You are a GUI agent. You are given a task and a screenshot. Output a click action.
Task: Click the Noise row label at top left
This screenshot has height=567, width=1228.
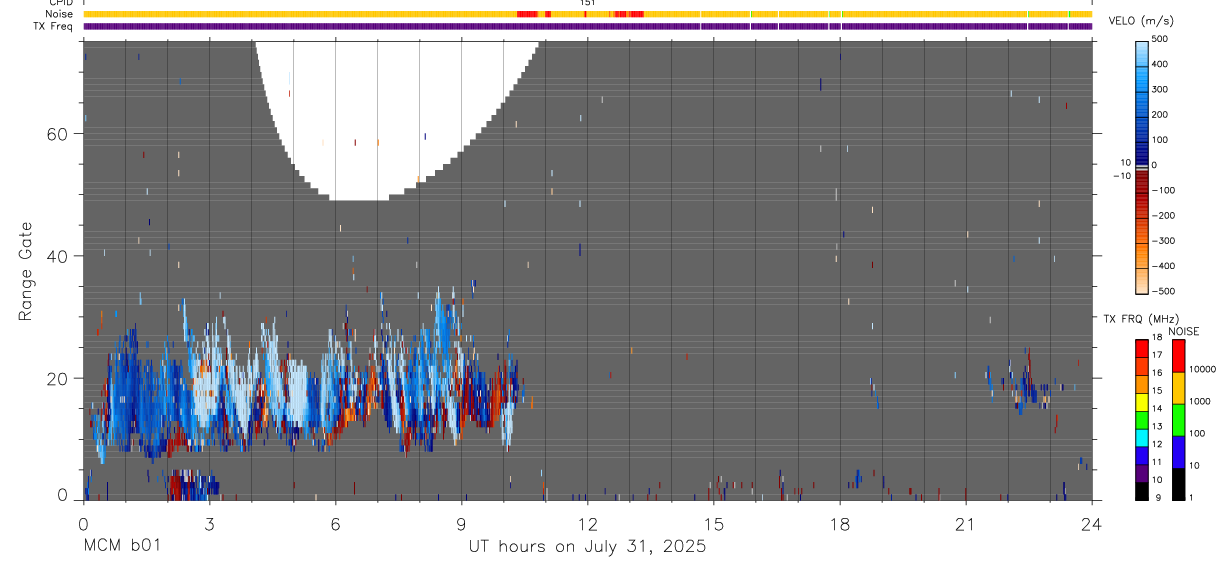click(60, 14)
